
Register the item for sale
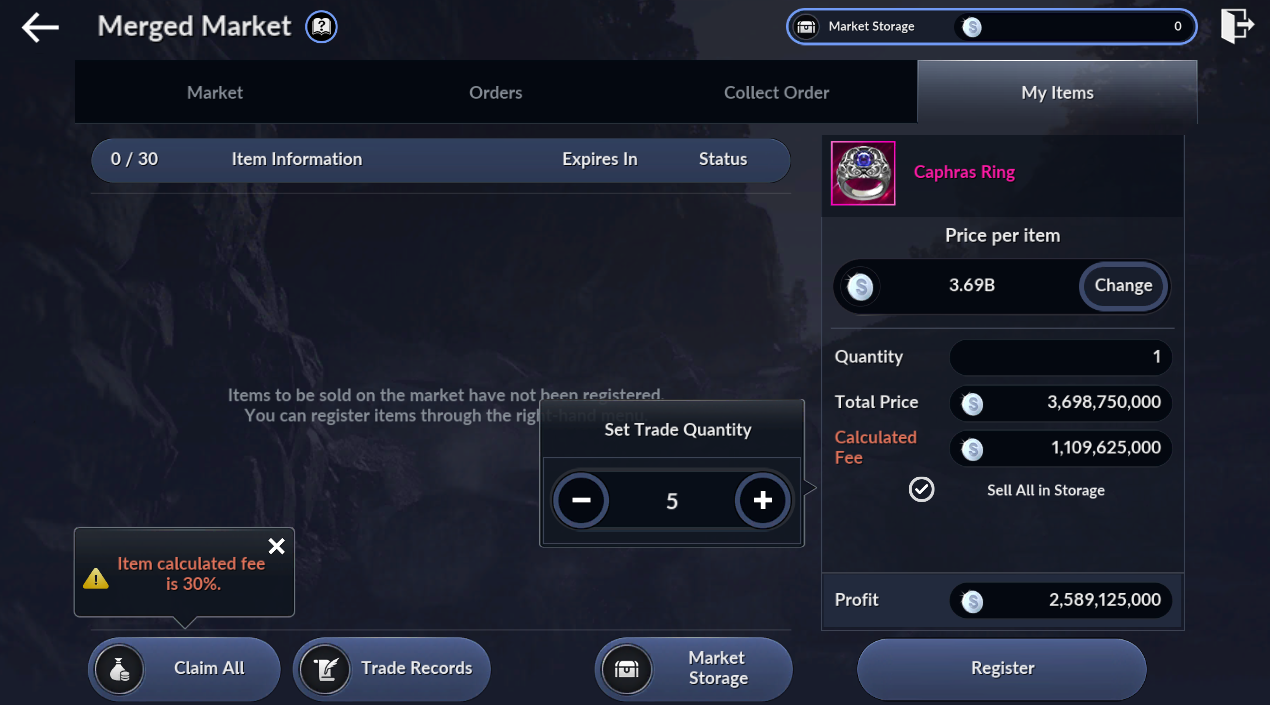(x=1002, y=669)
